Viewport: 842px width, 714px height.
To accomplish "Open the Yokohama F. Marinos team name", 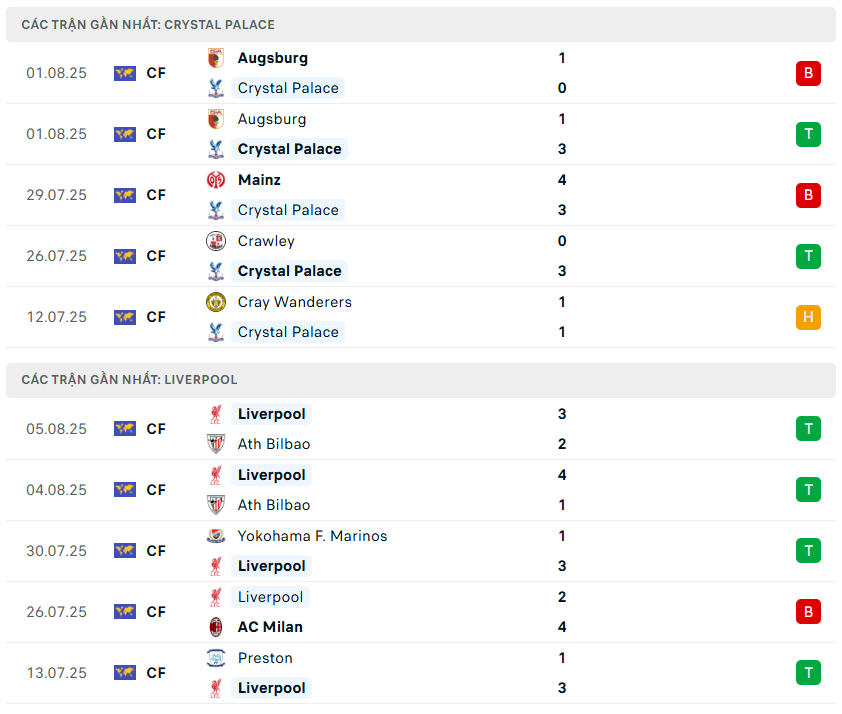I will click(x=313, y=536).
